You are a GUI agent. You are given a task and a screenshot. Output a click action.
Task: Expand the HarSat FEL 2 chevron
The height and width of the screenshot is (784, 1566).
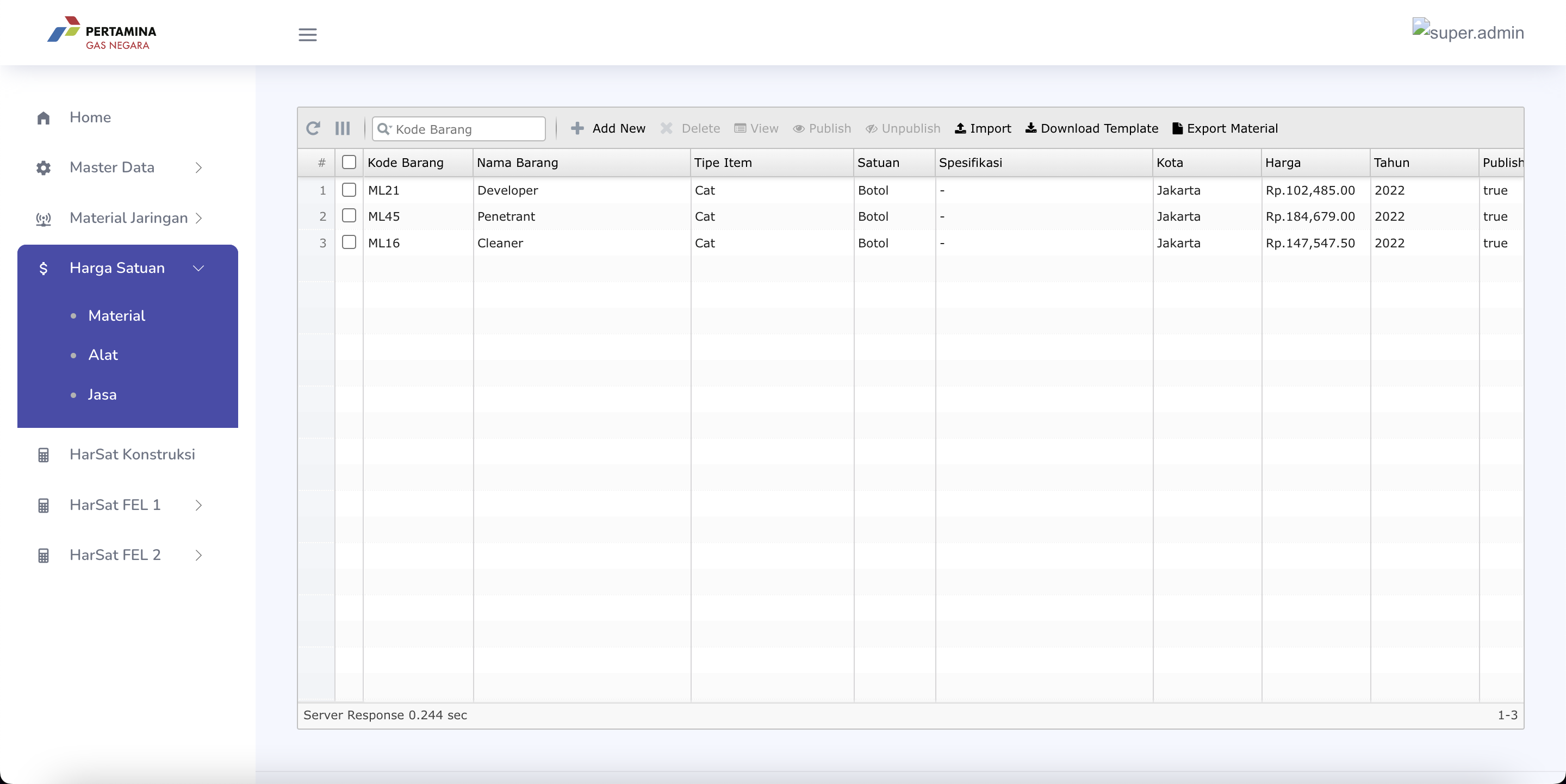point(199,556)
